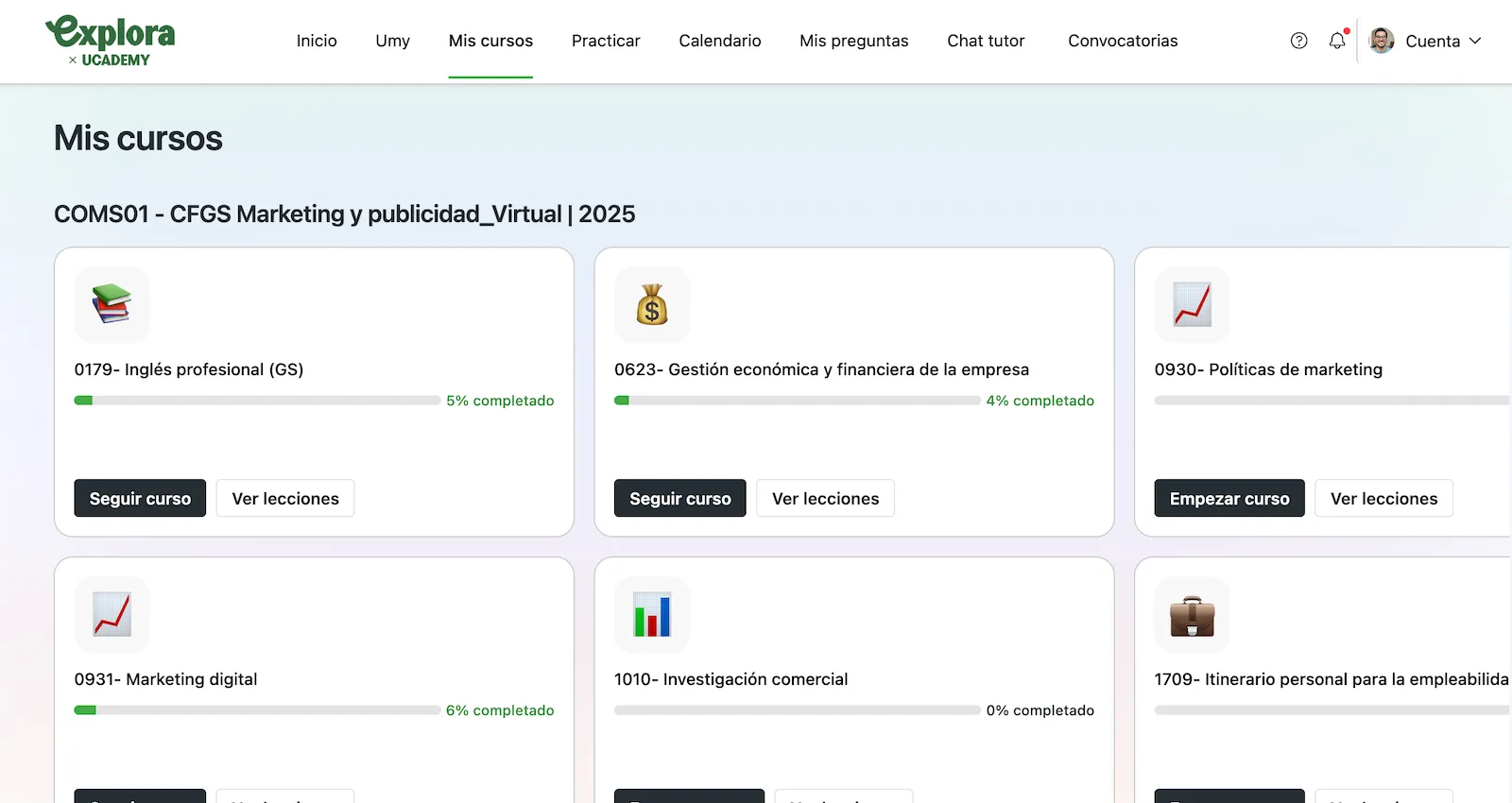Image resolution: width=1512 pixels, height=803 pixels.
Task: View lessons for Políticas de marketing
Action: 1384,498
